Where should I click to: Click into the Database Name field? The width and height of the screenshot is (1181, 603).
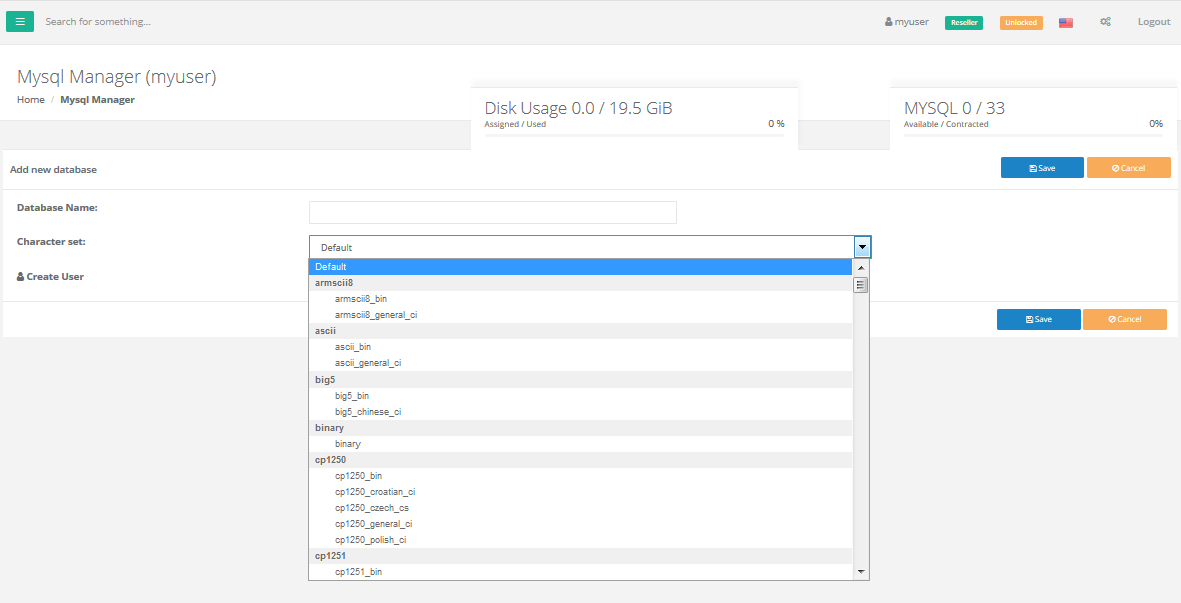point(493,212)
